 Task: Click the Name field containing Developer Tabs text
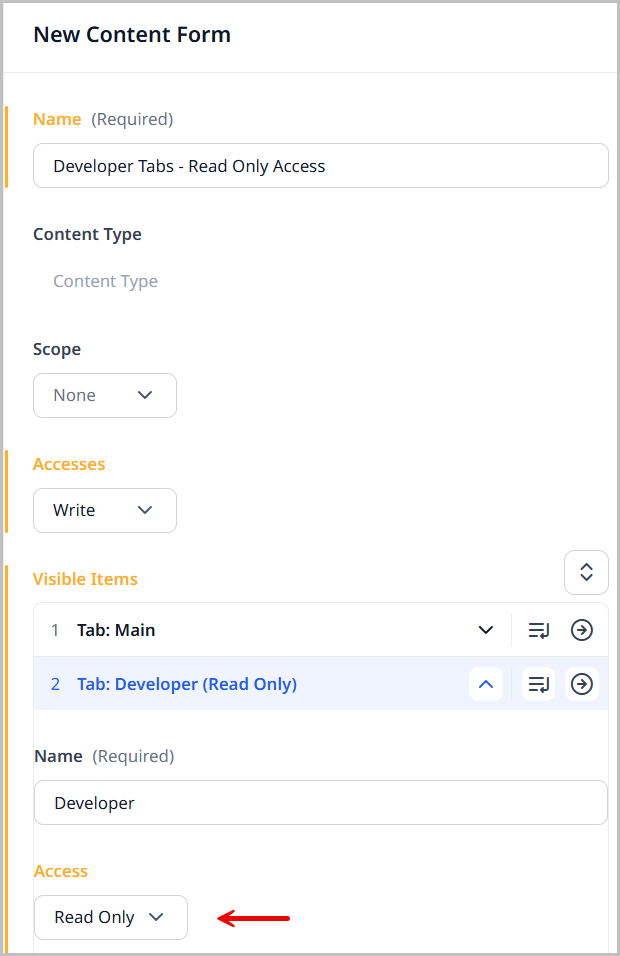(x=320, y=165)
